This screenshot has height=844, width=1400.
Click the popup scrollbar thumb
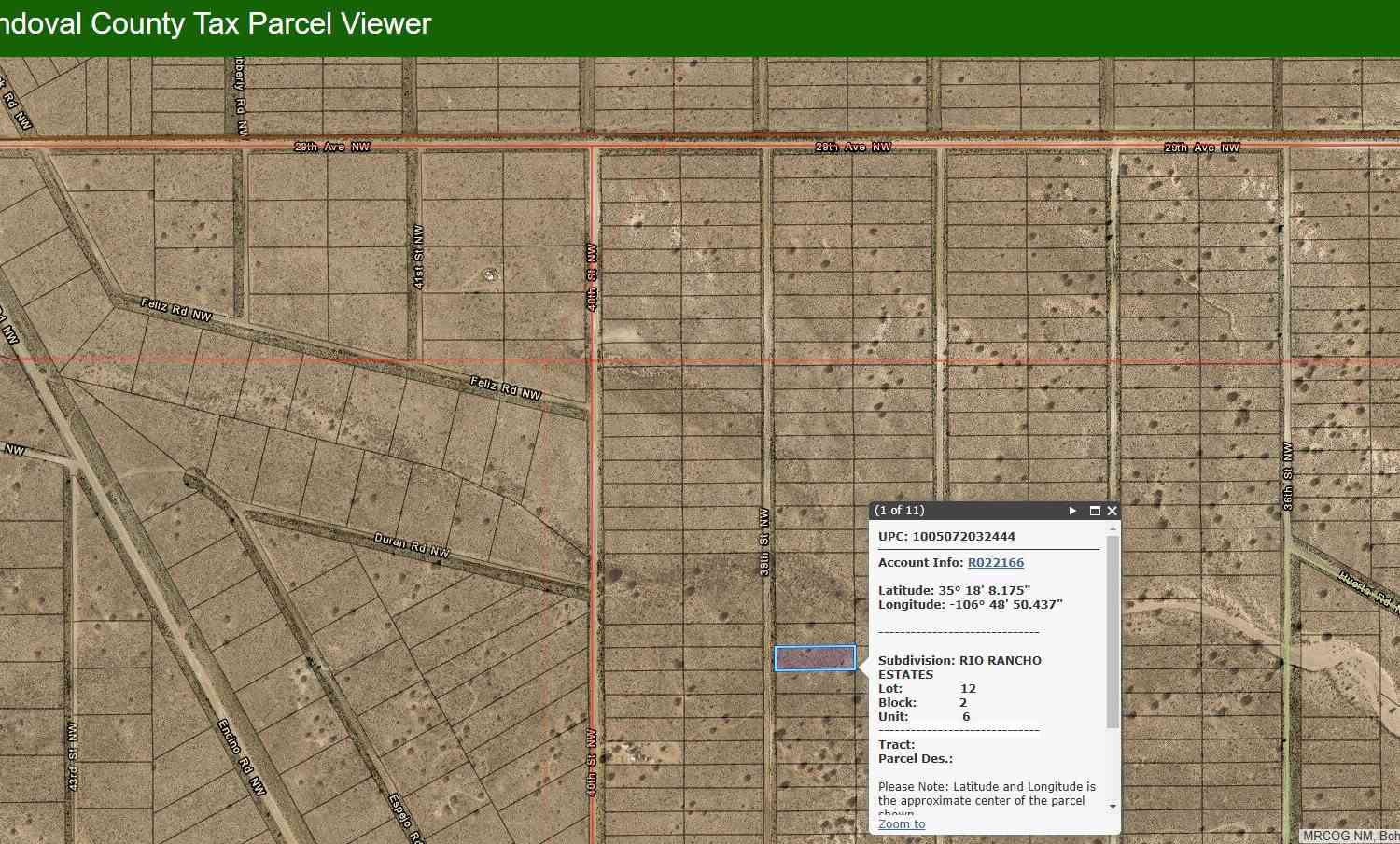[1113, 631]
